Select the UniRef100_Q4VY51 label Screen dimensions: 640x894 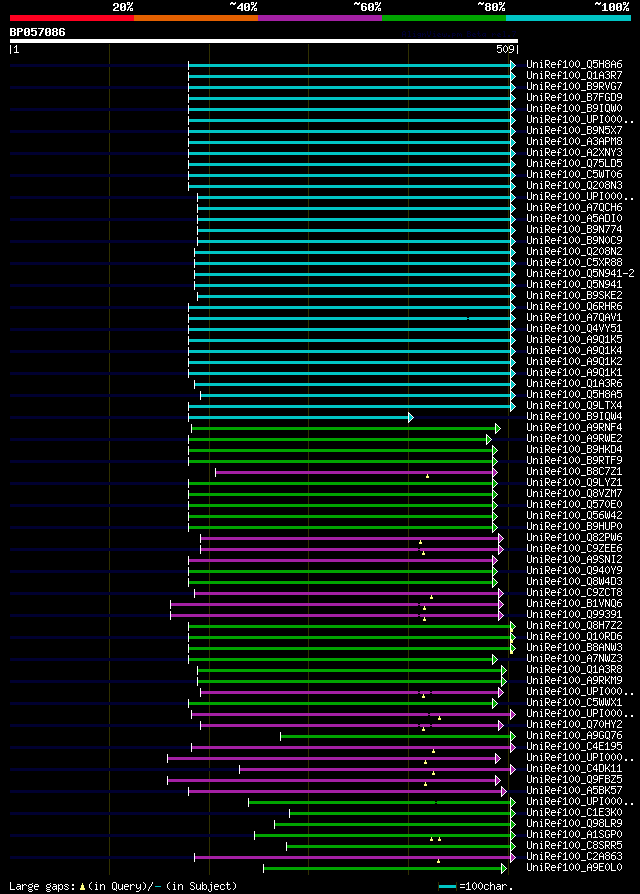pyautogui.click(x=574, y=328)
